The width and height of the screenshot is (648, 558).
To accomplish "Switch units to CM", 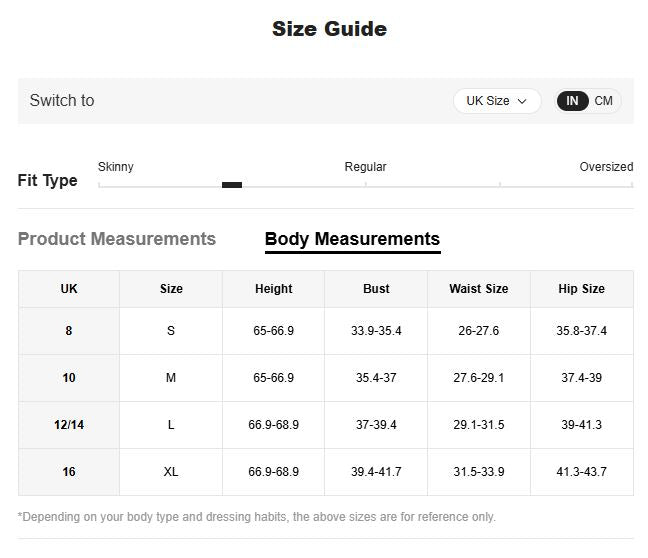I will 604,101.
